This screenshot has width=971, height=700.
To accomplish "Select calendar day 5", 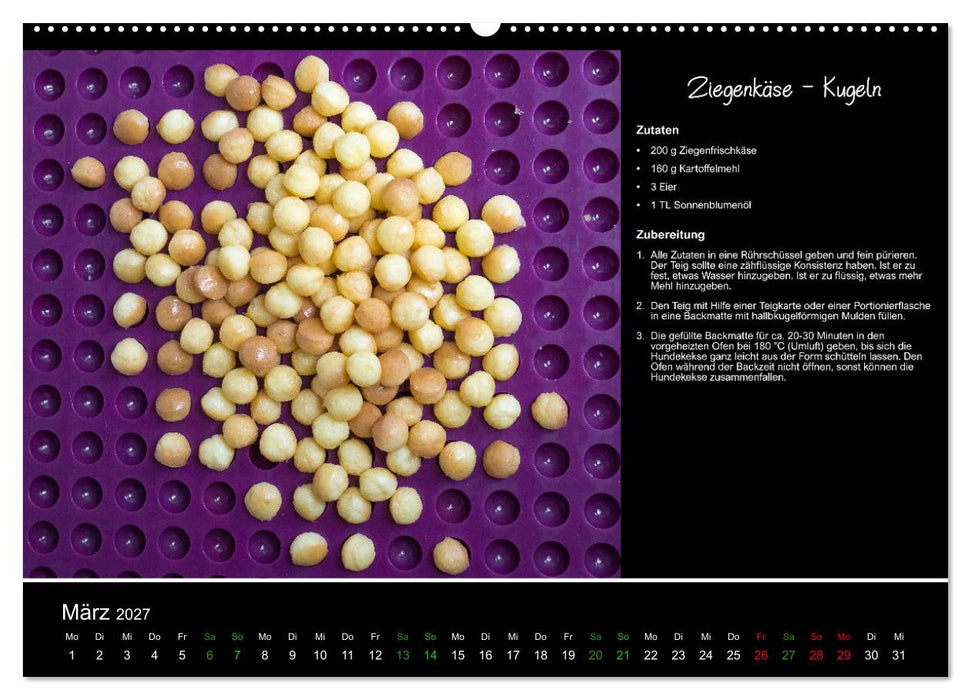I will pyautogui.click(x=182, y=655).
